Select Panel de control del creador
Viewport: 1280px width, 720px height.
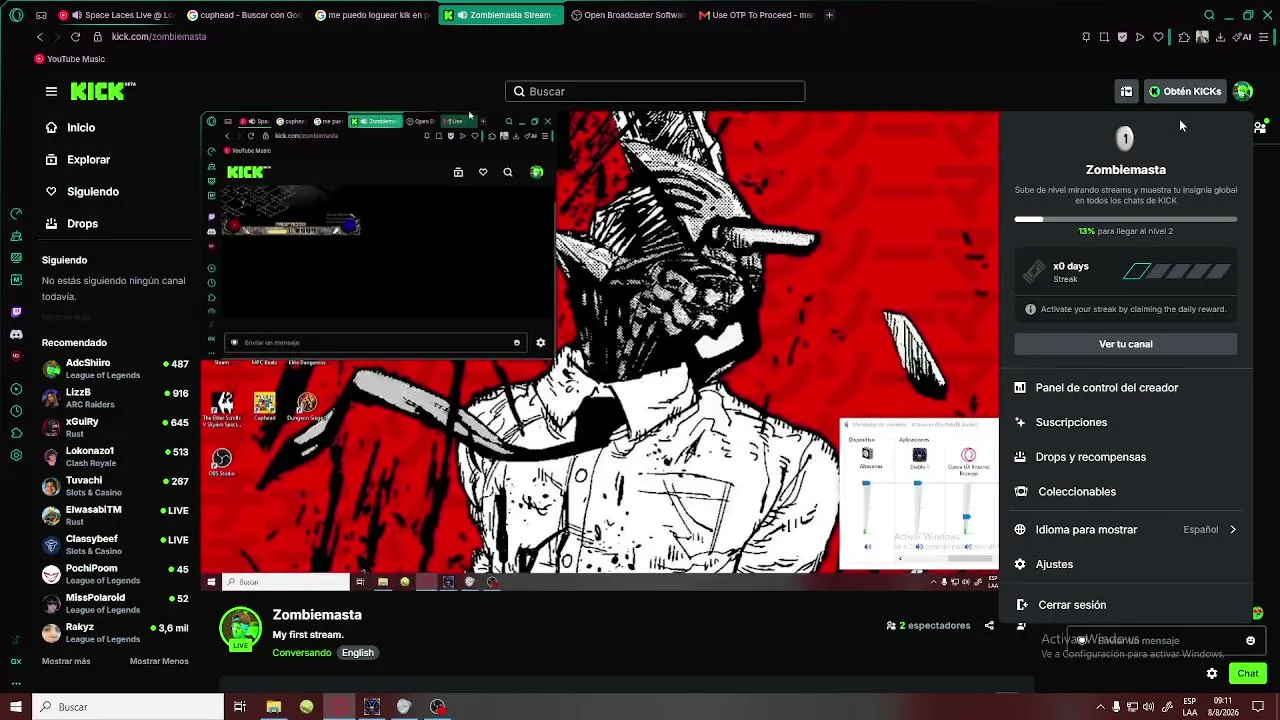(1126, 388)
